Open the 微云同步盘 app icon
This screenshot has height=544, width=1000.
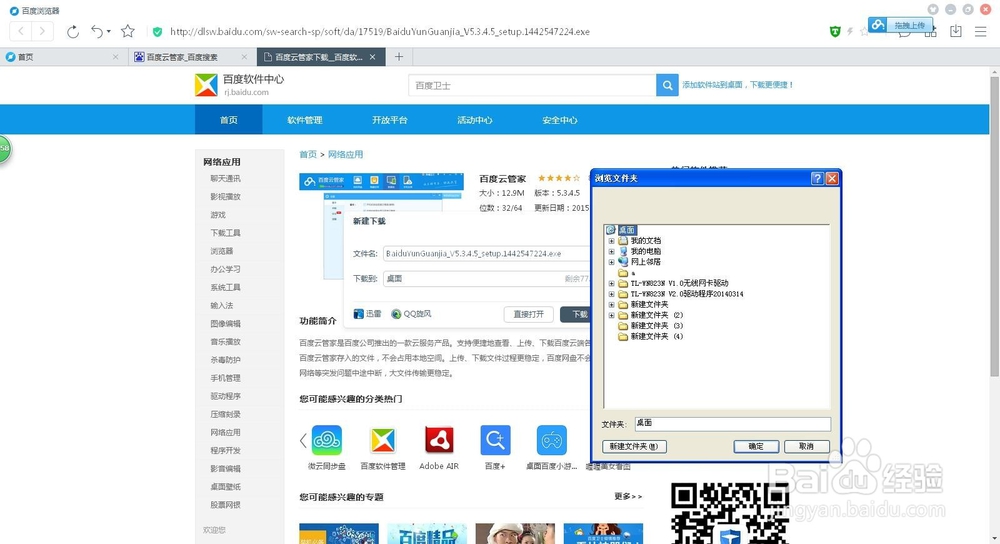point(327,440)
